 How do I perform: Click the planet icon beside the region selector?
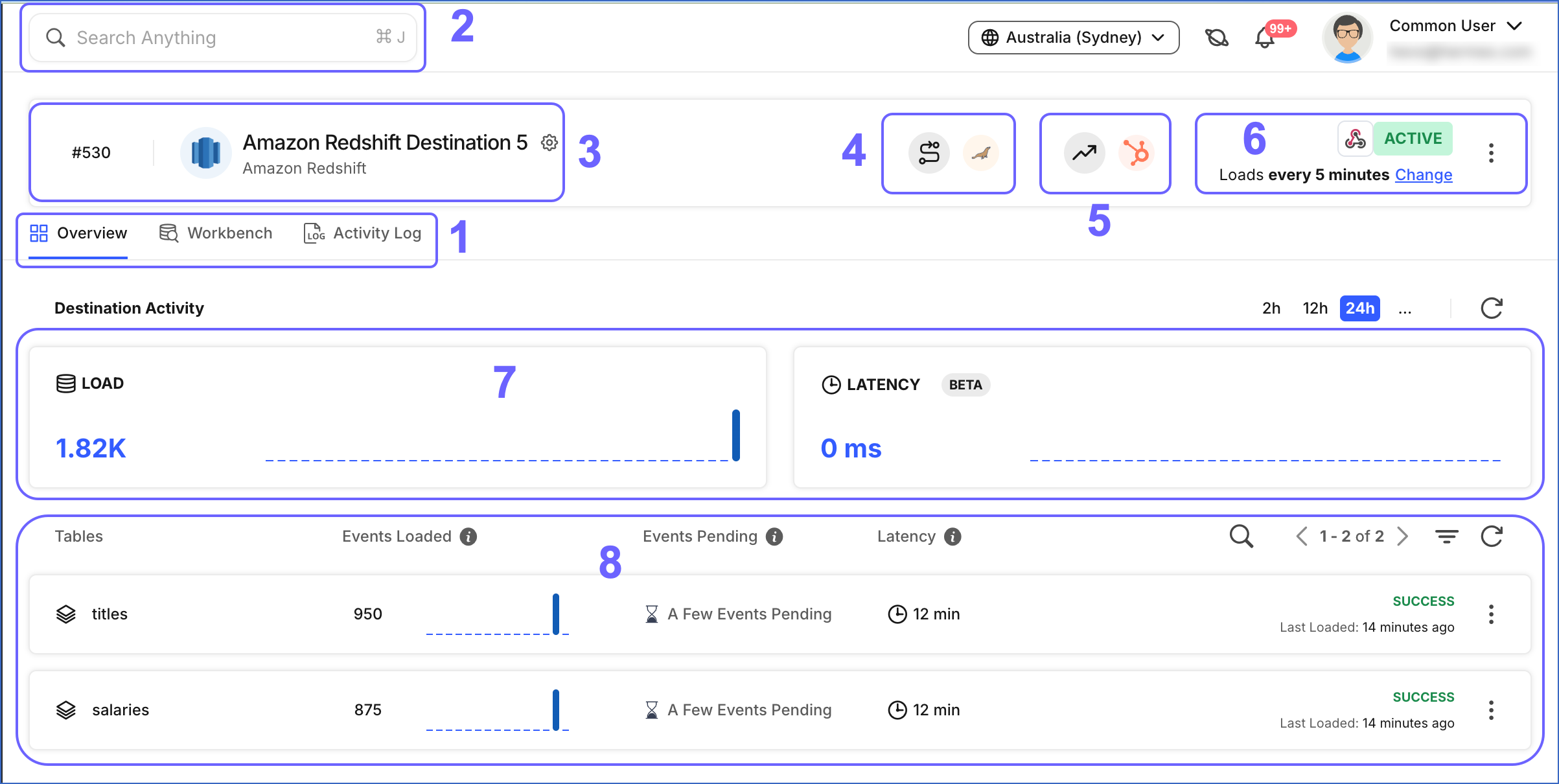pos(1216,38)
